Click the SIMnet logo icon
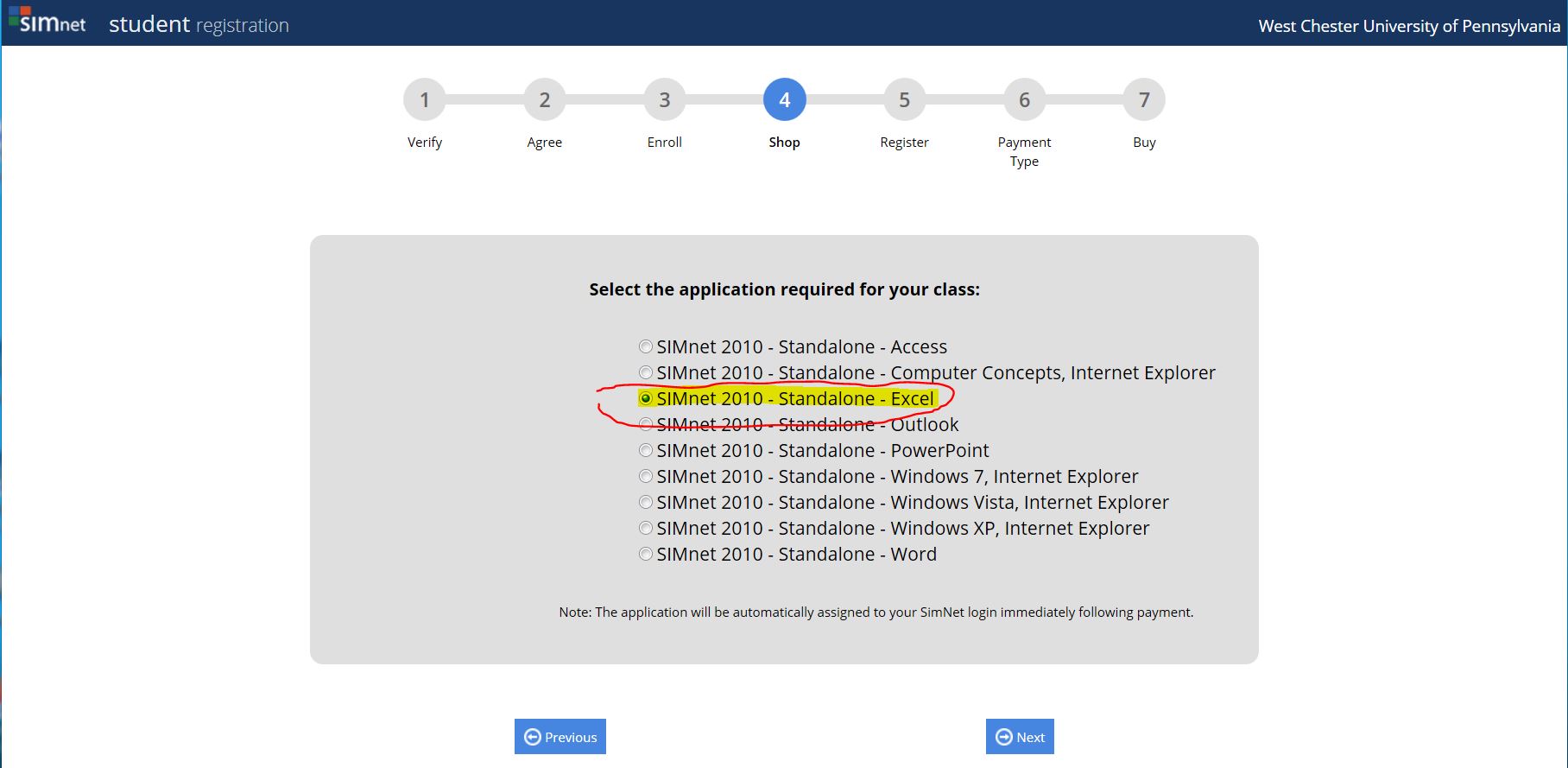The height and width of the screenshot is (768, 1568). (x=47, y=21)
